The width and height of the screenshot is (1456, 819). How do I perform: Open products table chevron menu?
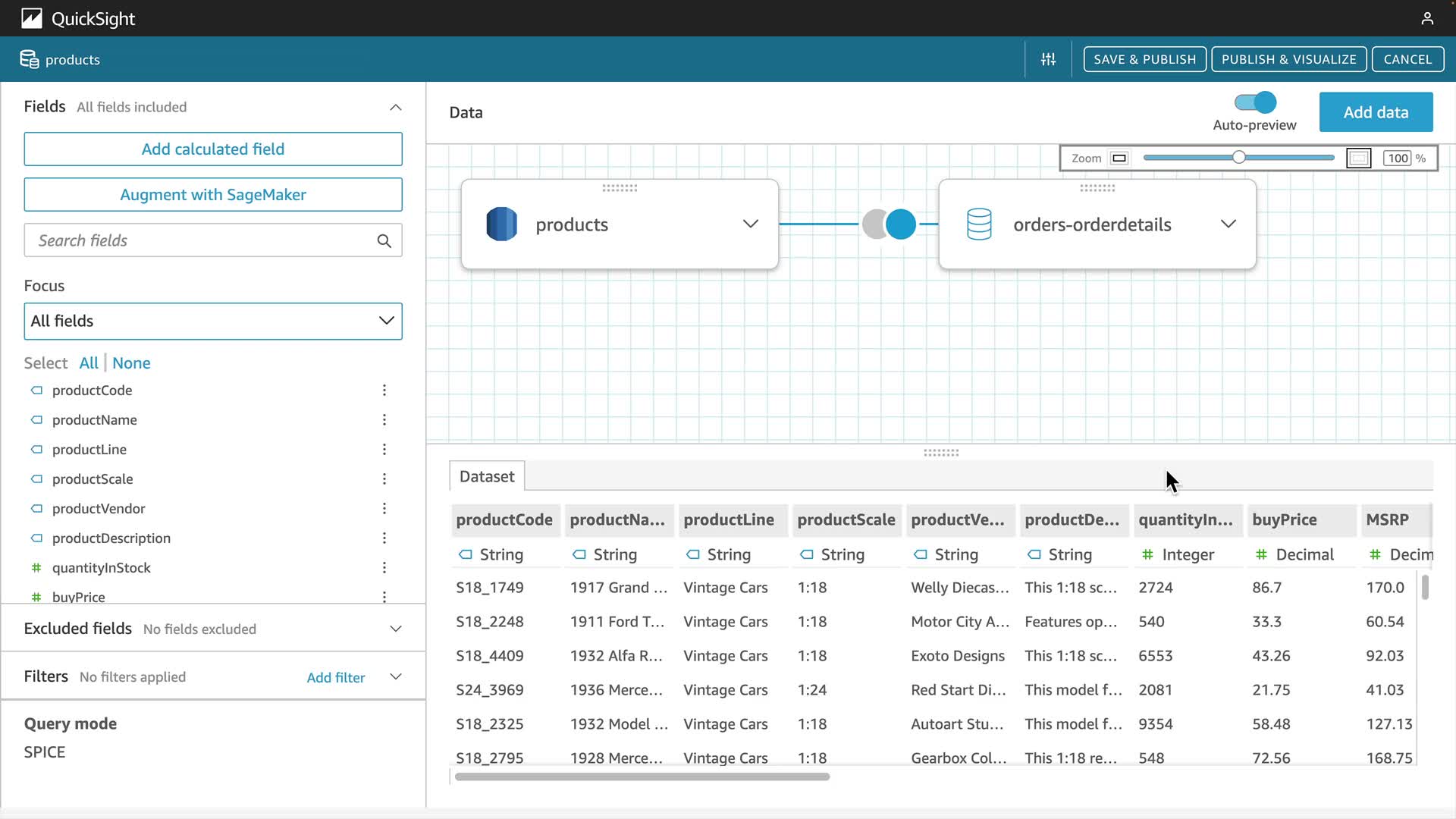[750, 224]
